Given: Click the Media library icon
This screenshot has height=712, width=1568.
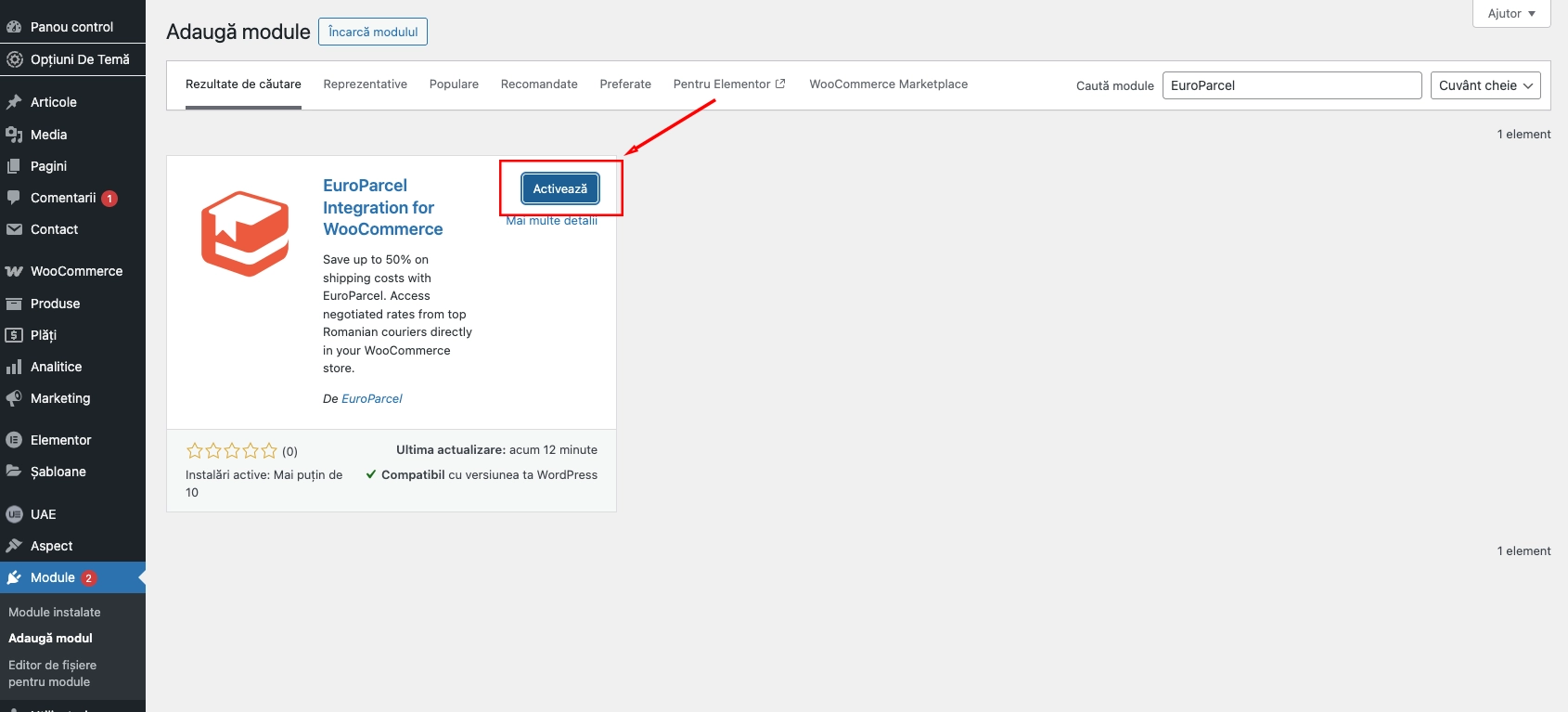Looking at the screenshot, I should pyautogui.click(x=14, y=135).
